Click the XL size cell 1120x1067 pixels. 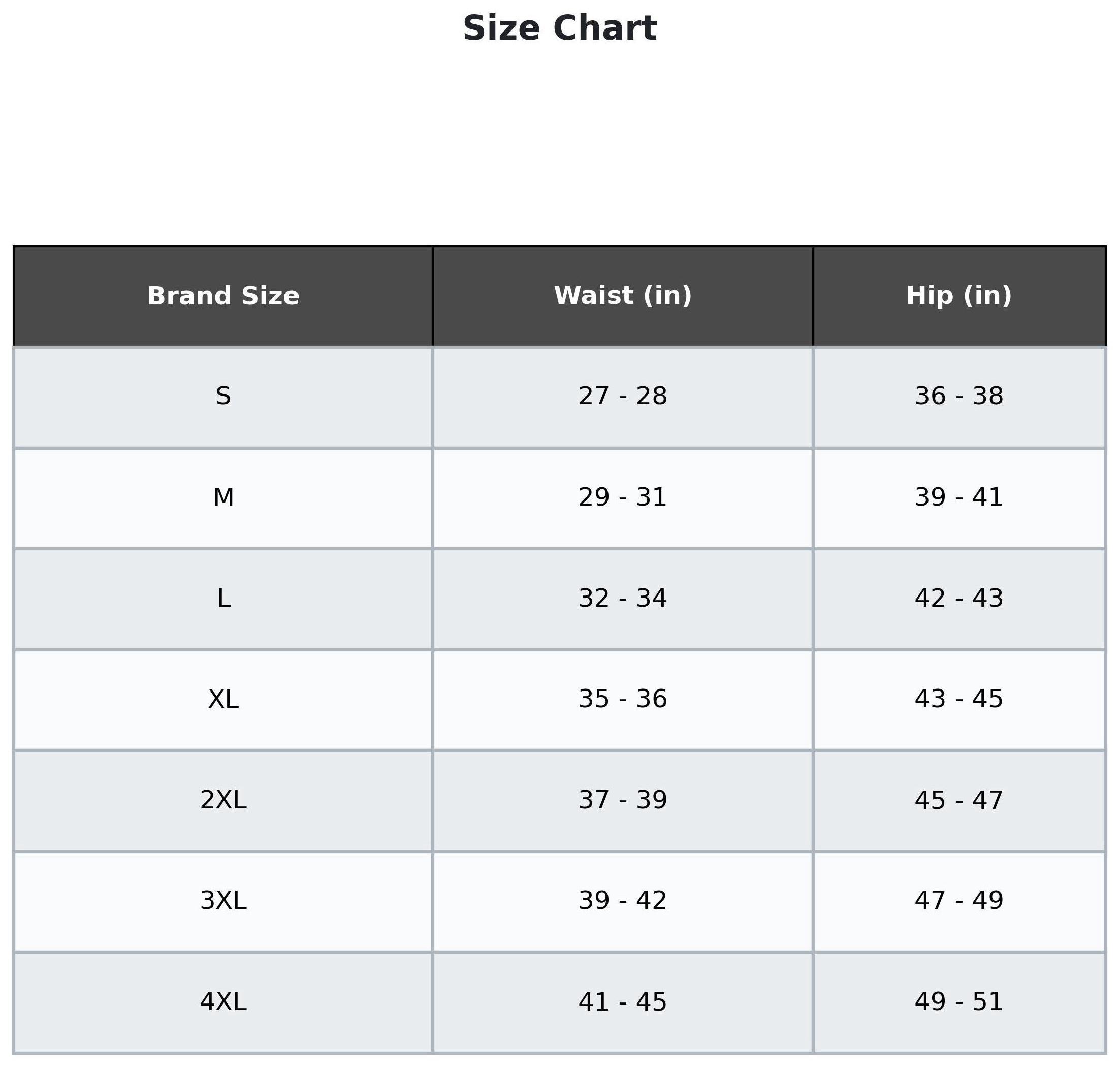[x=223, y=699]
